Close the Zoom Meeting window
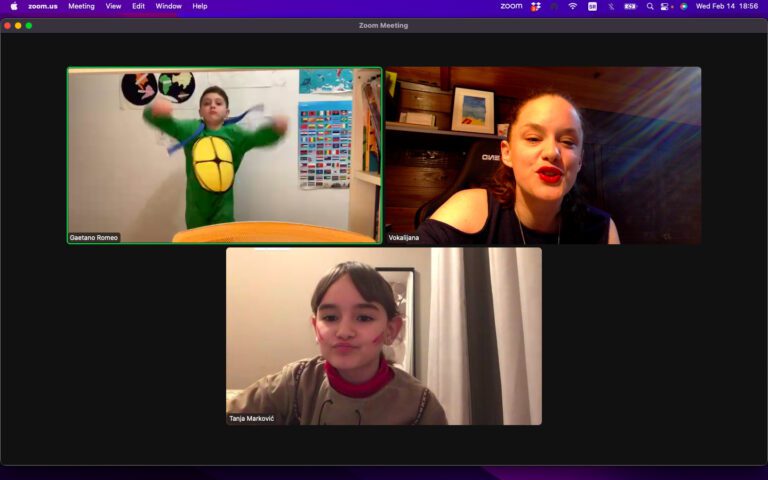The image size is (768, 480). click(7, 25)
